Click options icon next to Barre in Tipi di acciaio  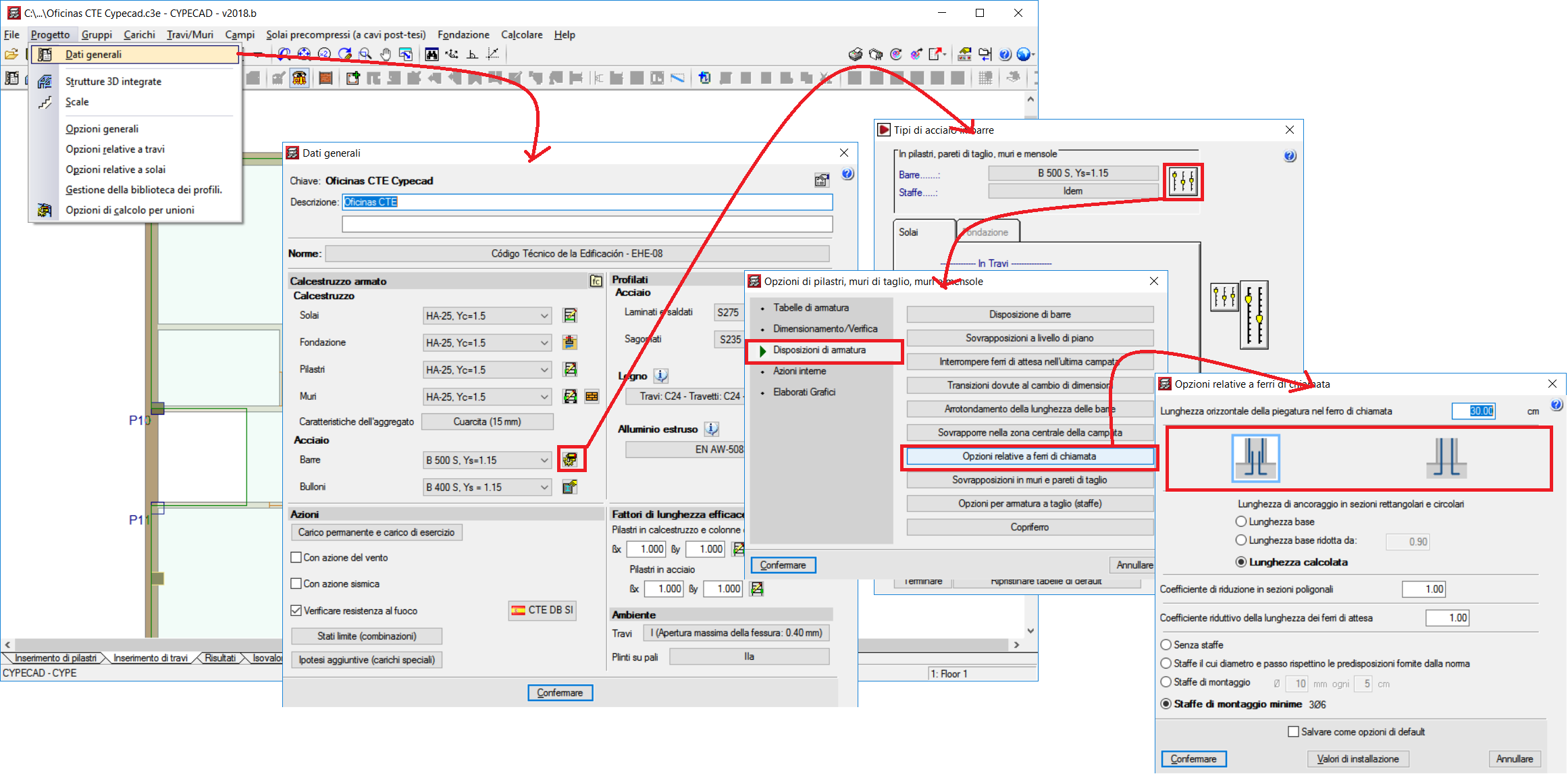click(x=1183, y=182)
